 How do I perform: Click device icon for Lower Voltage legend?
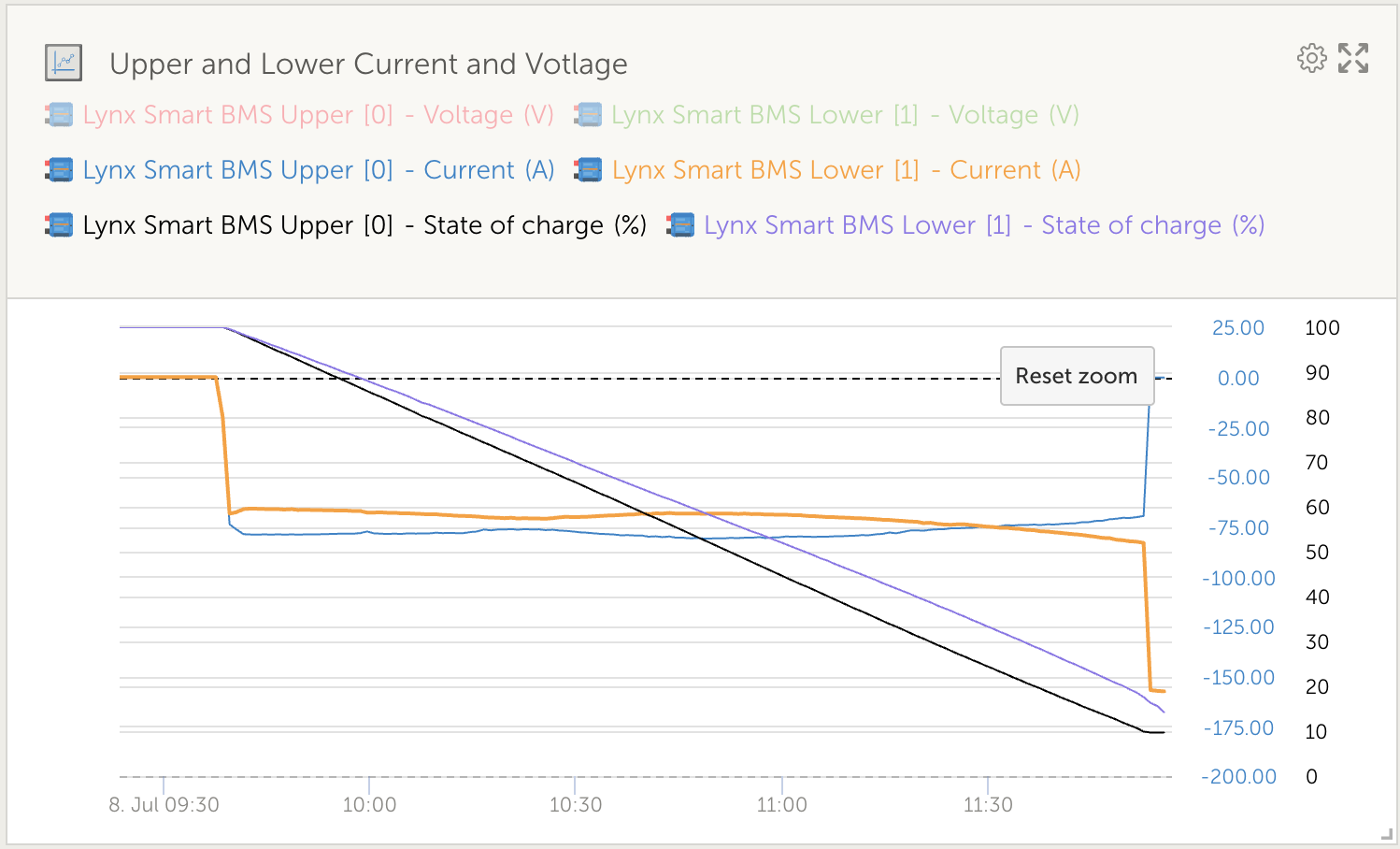pyautogui.click(x=588, y=115)
